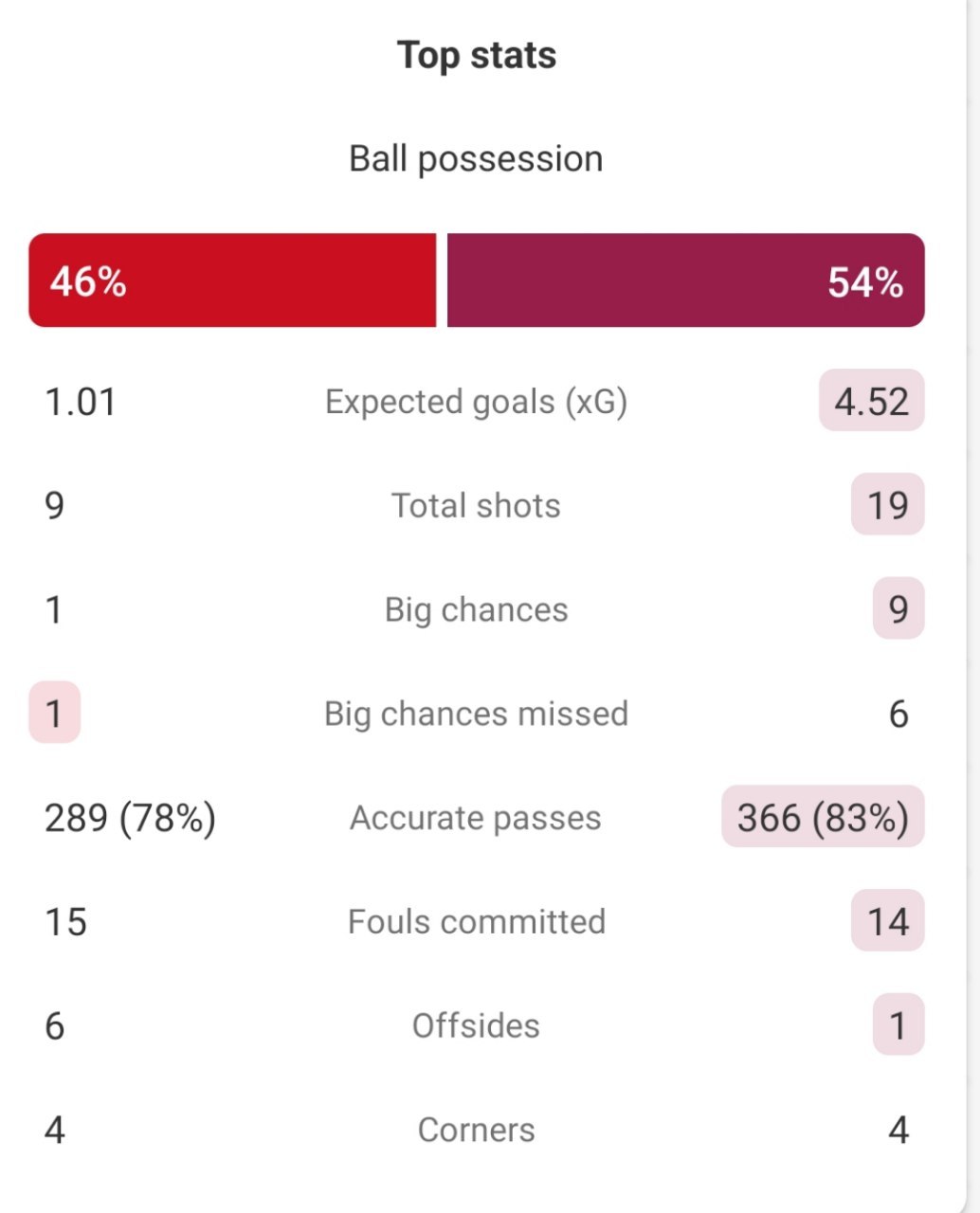
Task: Select the Fouls committed label
Action: click(x=476, y=921)
